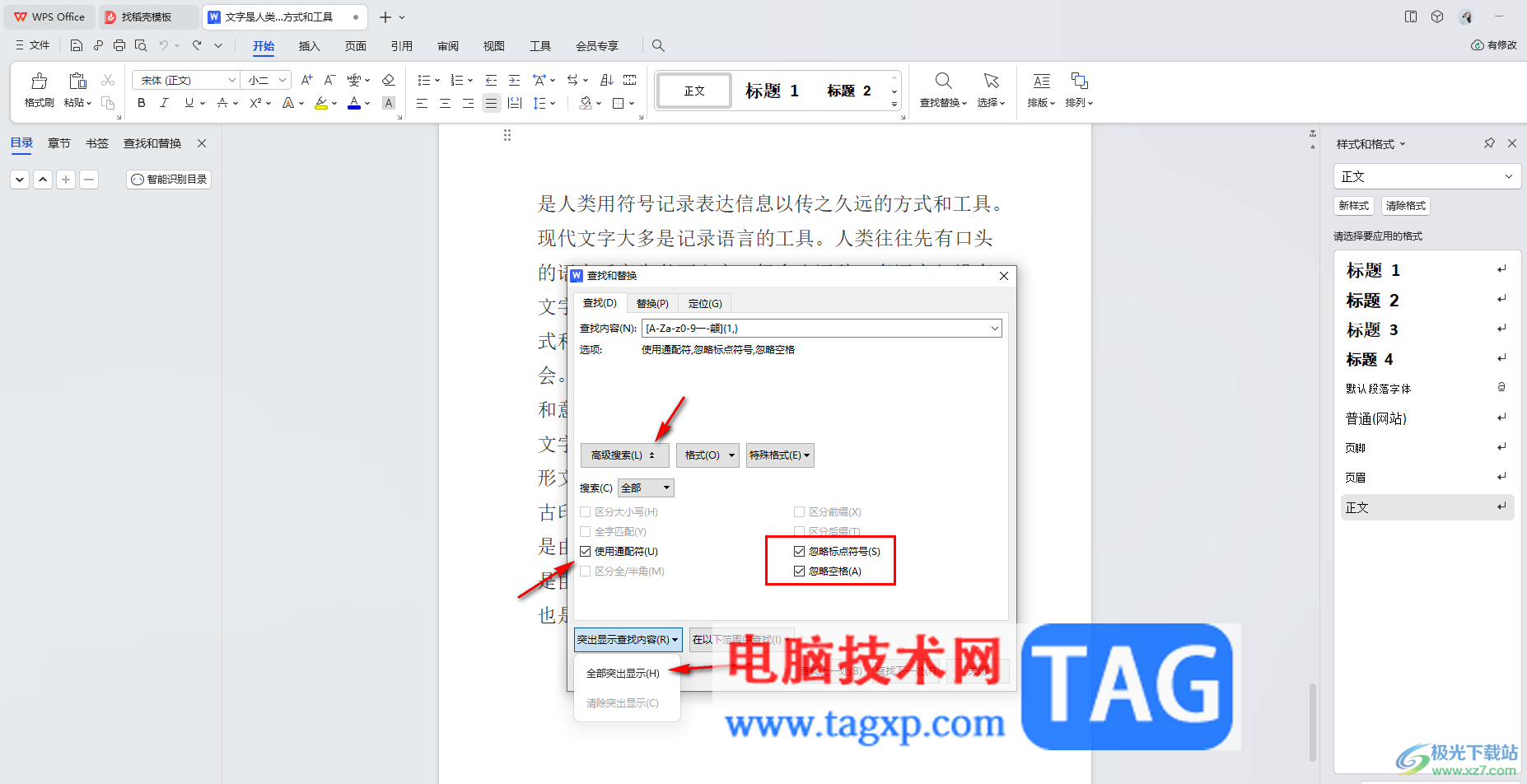
Task: Click 智能识别目录 button
Action: coord(169,180)
